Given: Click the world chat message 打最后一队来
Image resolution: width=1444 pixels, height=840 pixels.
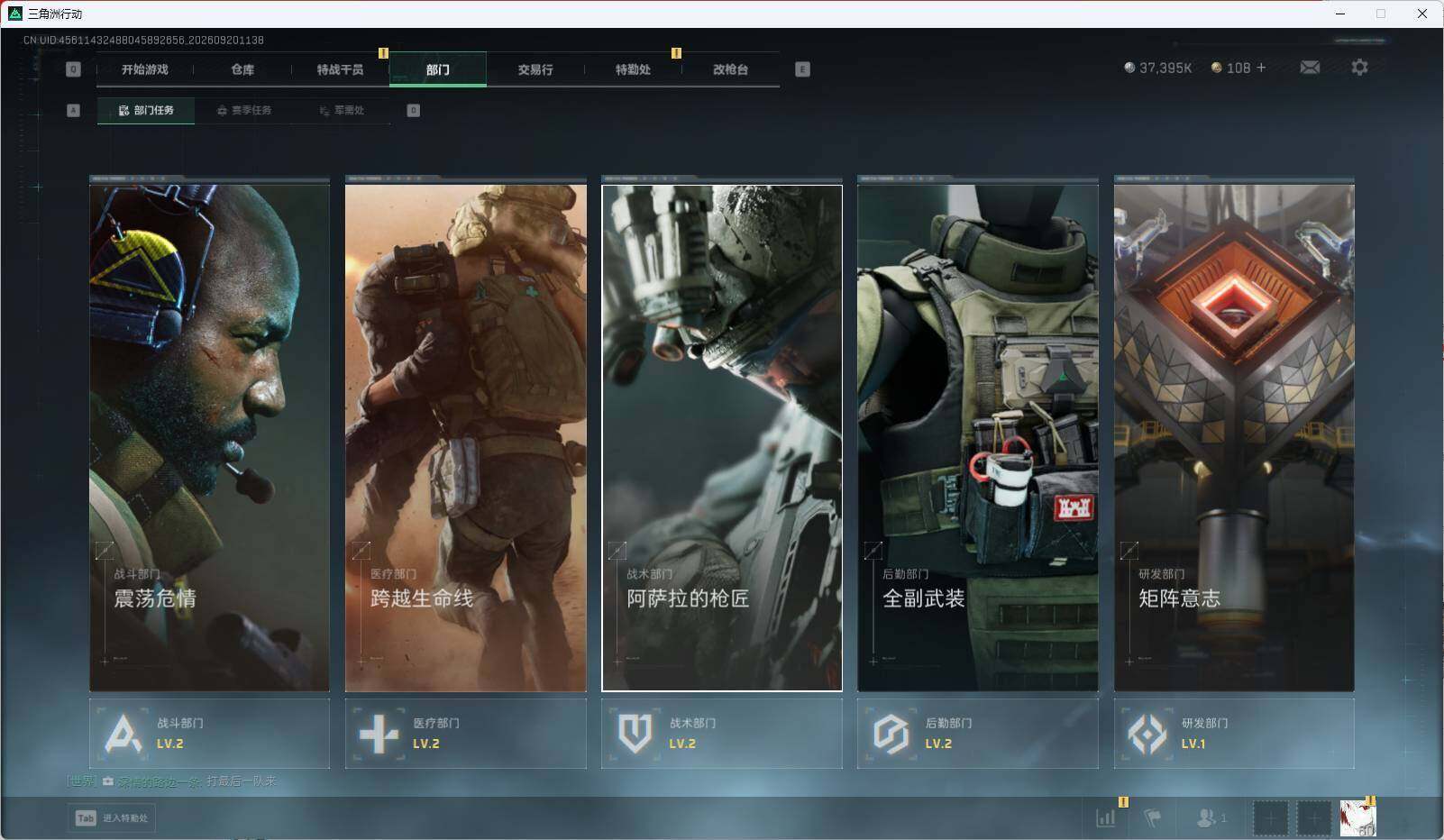Looking at the screenshot, I should pyautogui.click(x=242, y=781).
